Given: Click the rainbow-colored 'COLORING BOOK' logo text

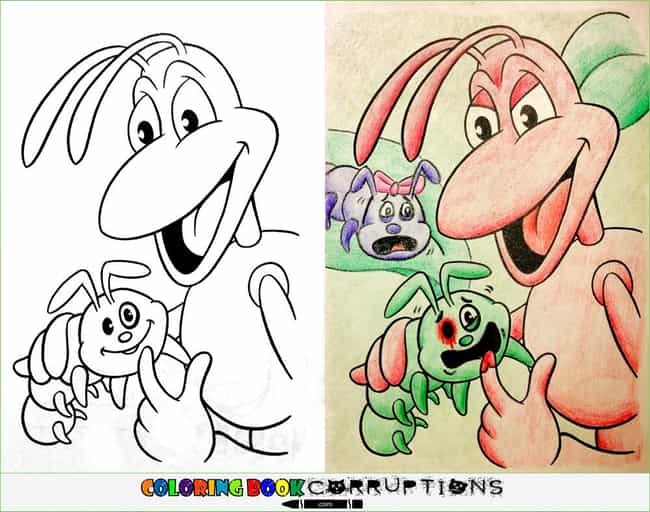Looking at the screenshot, I should [223, 488].
